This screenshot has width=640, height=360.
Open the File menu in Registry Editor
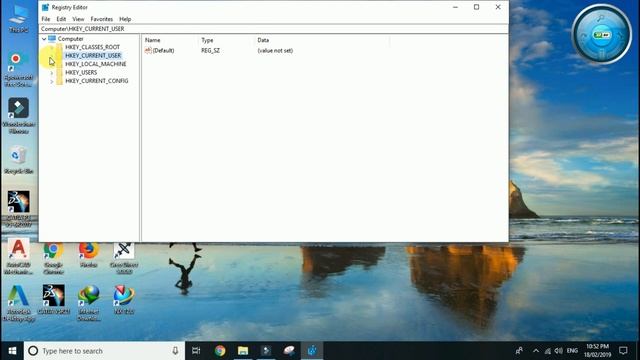pyautogui.click(x=46, y=19)
